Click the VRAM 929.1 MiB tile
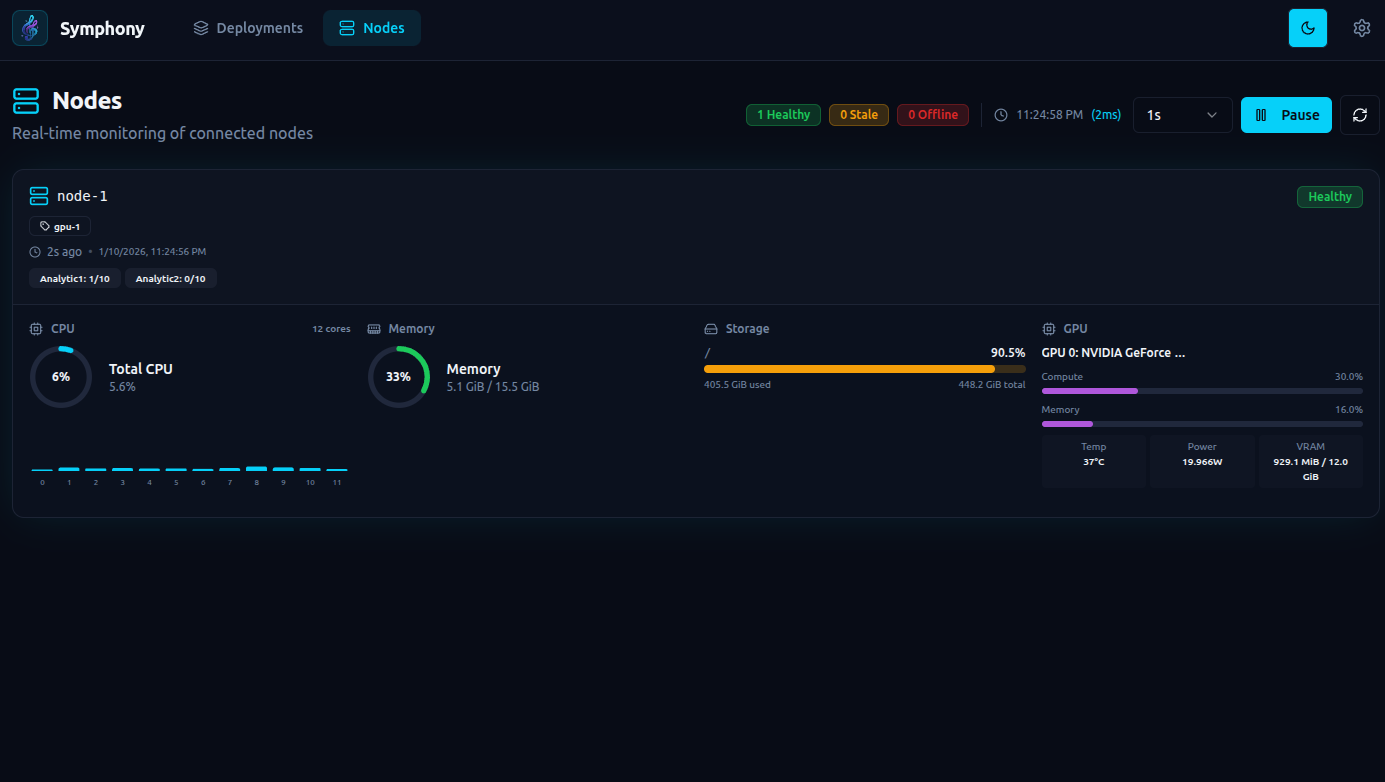Image resolution: width=1385 pixels, height=782 pixels. coord(1311,461)
